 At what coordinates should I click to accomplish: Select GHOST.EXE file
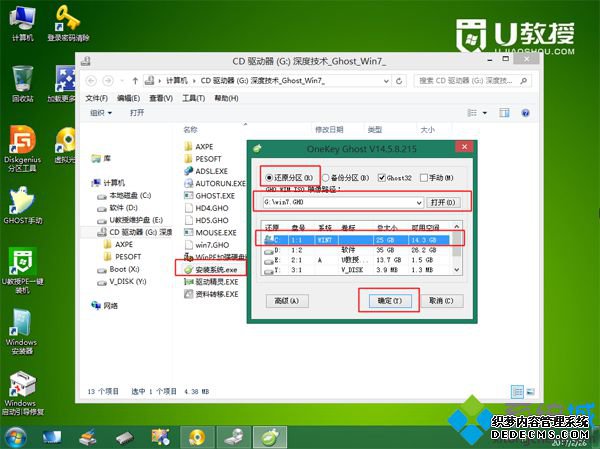point(209,196)
